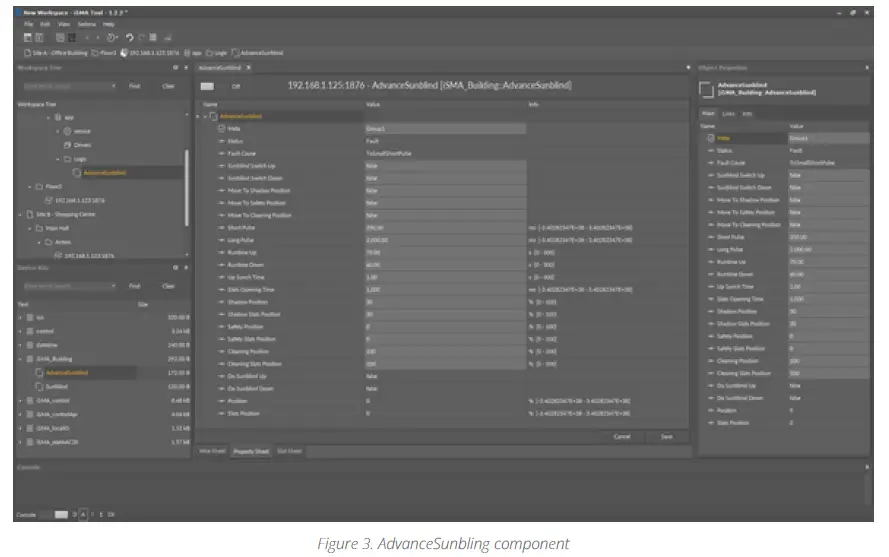This screenshot has width=889, height=557.
Task: Open the Edit menu
Action: click(45, 24)
